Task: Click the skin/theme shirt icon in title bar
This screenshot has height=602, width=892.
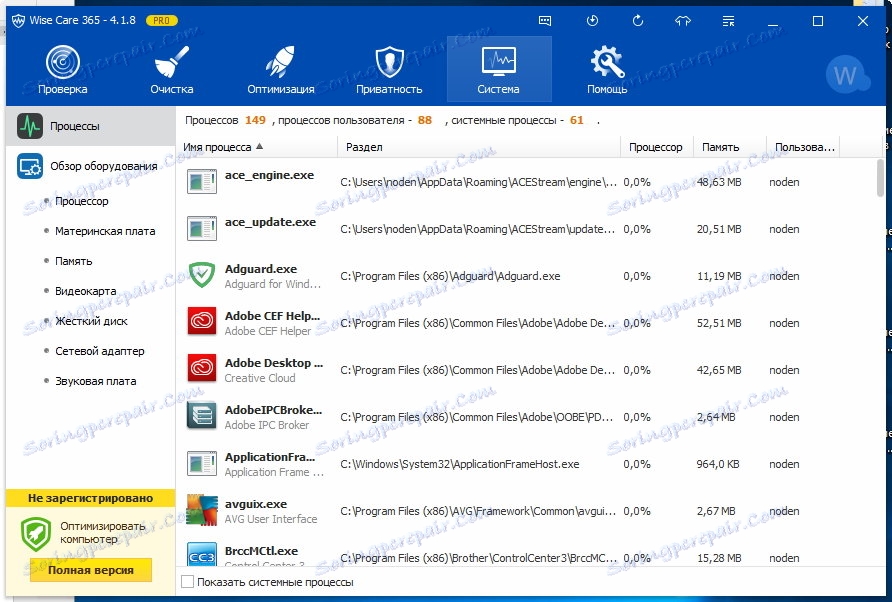Action: pos(683,21)
